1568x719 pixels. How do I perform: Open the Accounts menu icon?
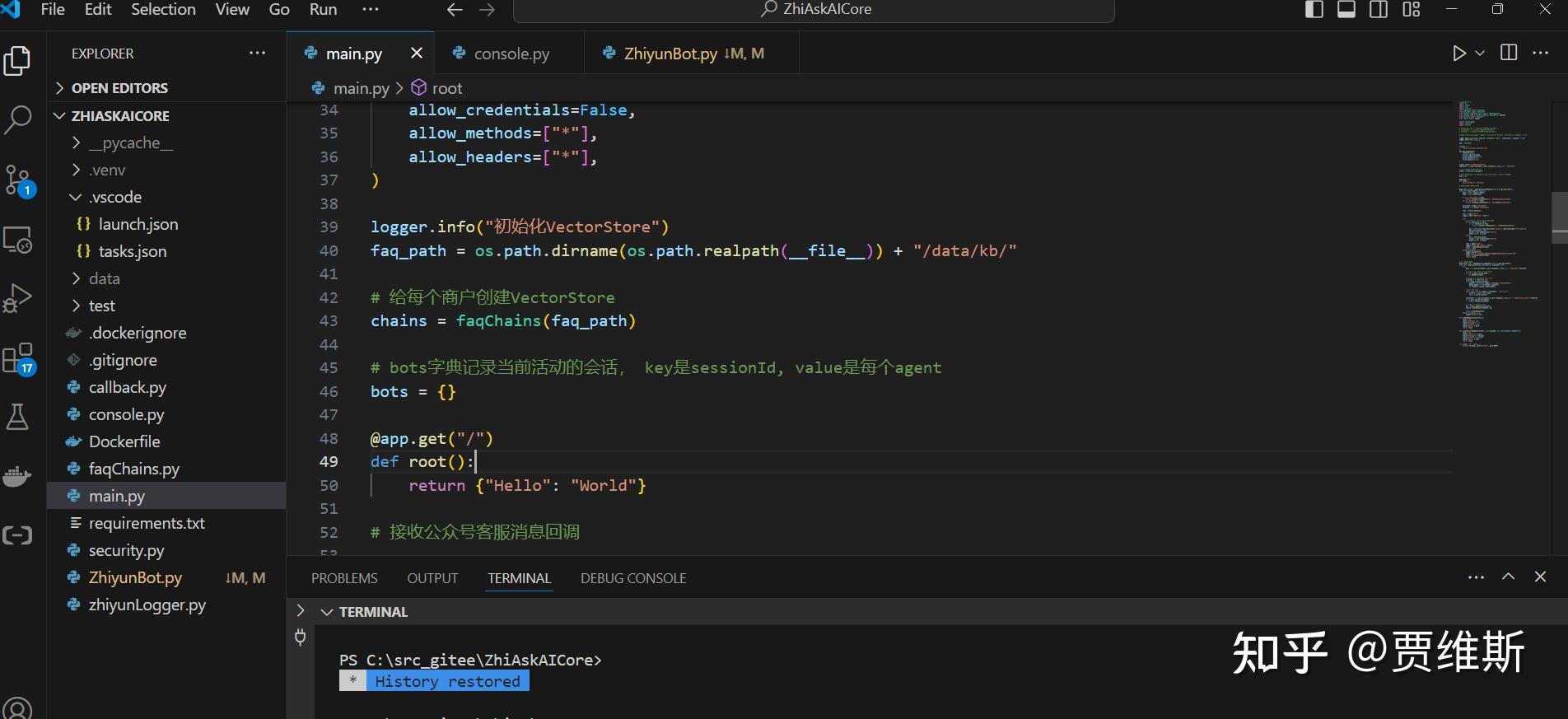pos(17,708)
